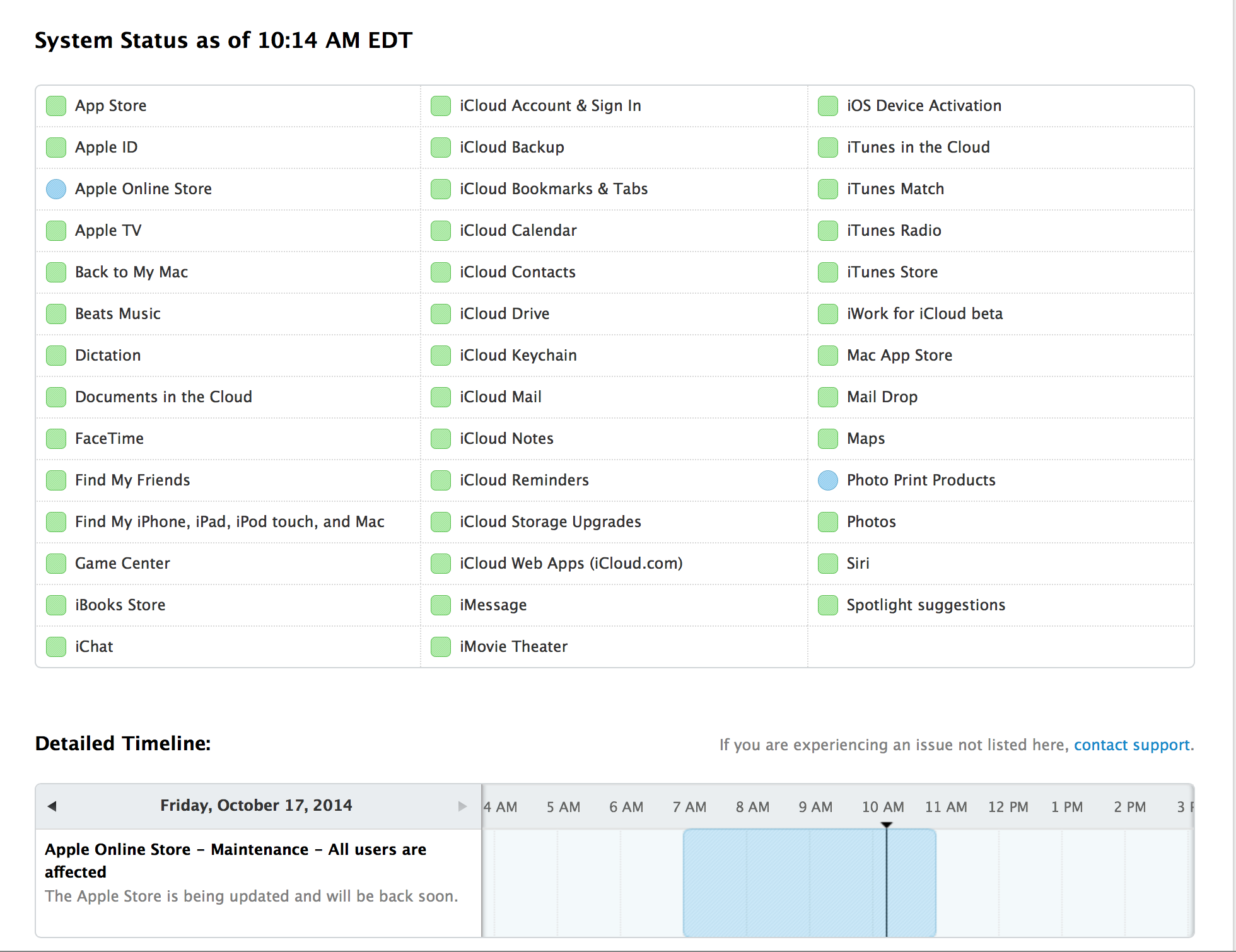Open the contact support link
The height and width of the screenshot is (952, 1236).
[1132, 745]
